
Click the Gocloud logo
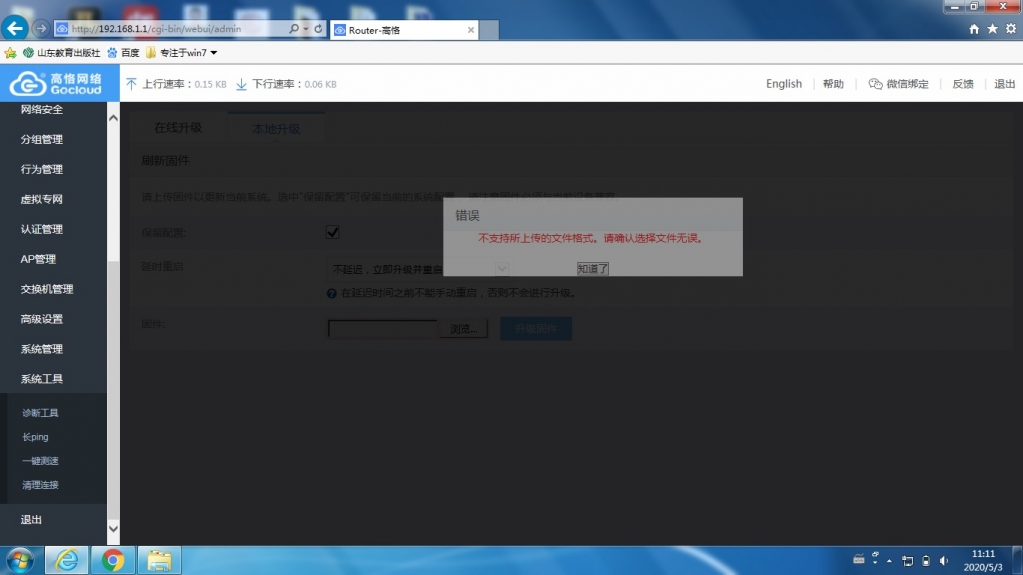(x=57, y=84)
